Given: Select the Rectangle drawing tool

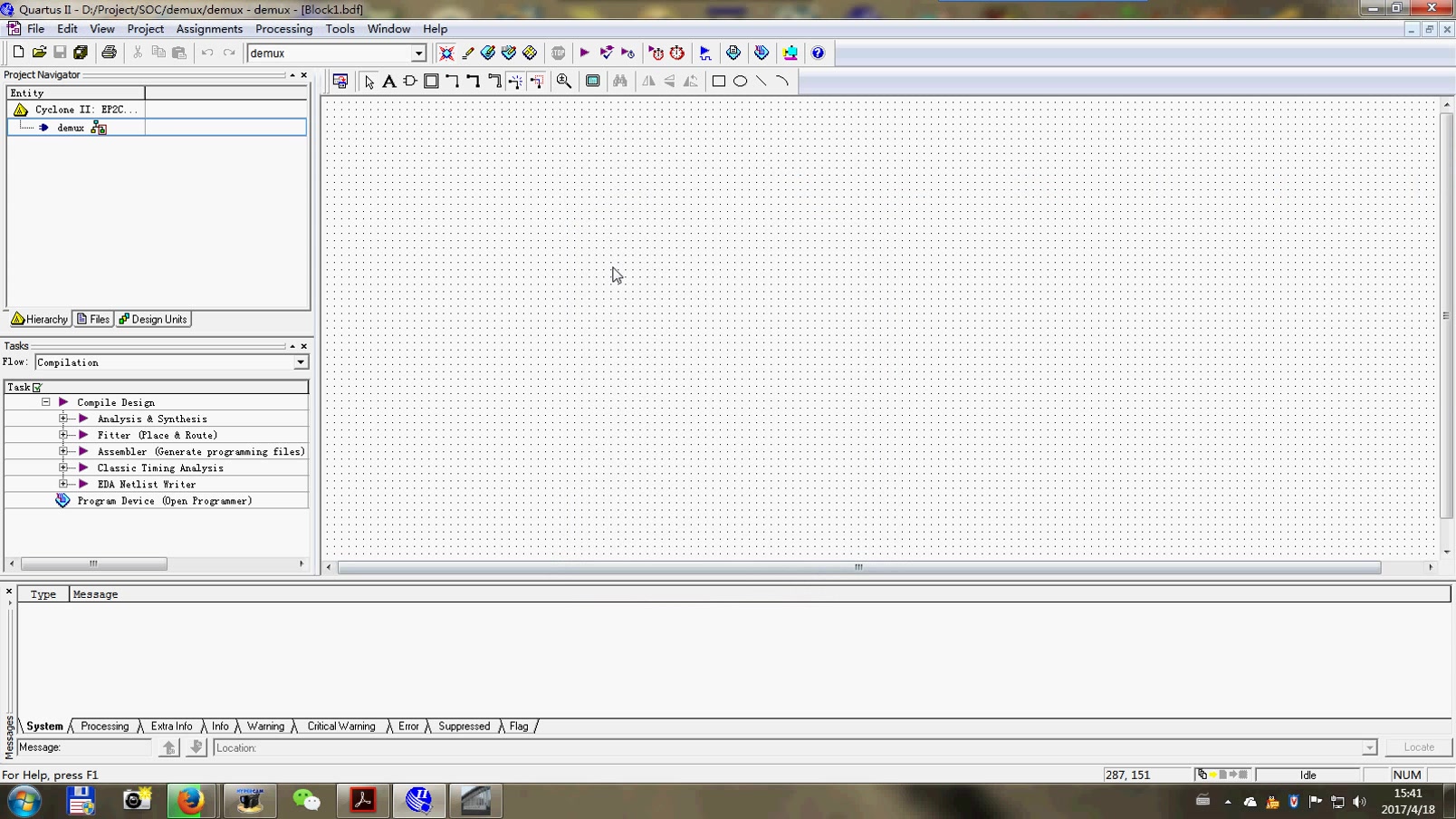Looking at the screenshot, I should coord(719,82).
